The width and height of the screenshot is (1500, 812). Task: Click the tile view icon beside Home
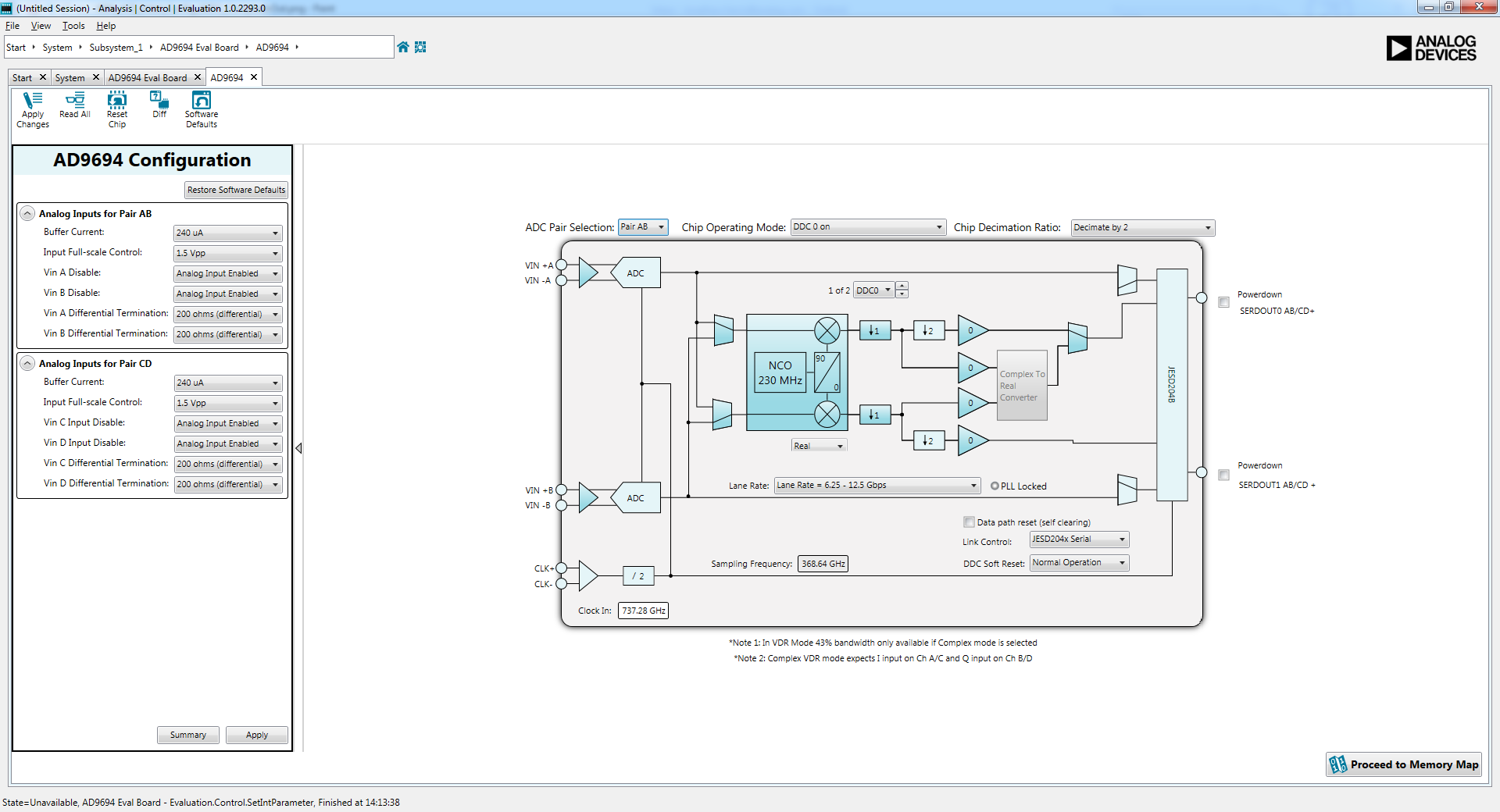click(420, 47)
